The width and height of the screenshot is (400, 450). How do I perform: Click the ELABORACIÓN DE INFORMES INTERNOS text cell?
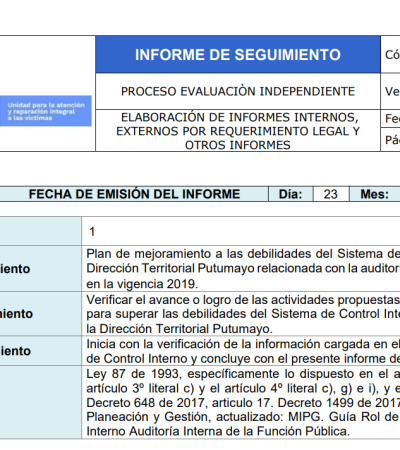[238, 131]
